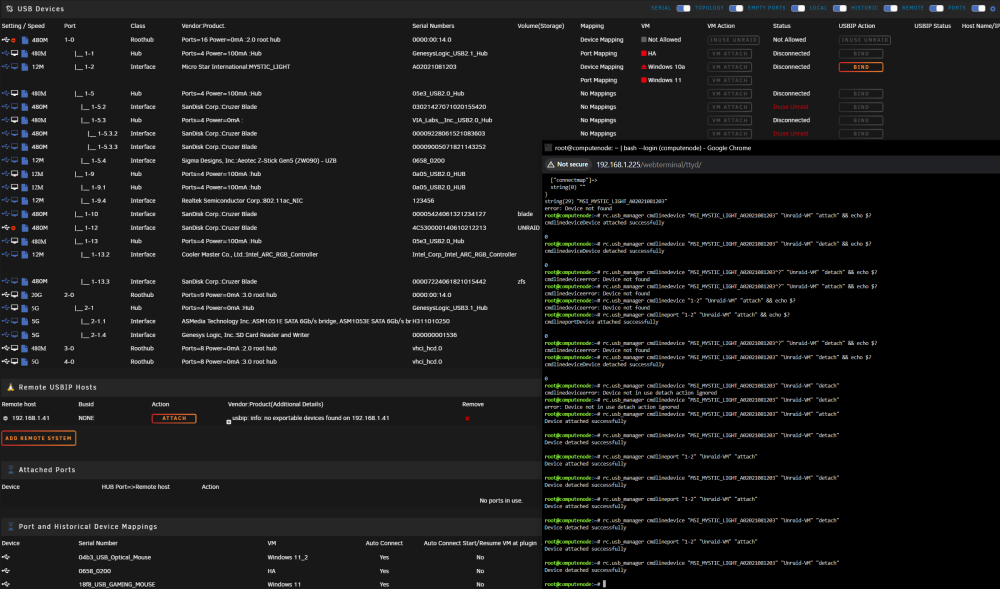Click INUSE UNRAID in the VM Action column
Screen dimensions: 1000x589
pyautogui.click(x=733, y=40)
